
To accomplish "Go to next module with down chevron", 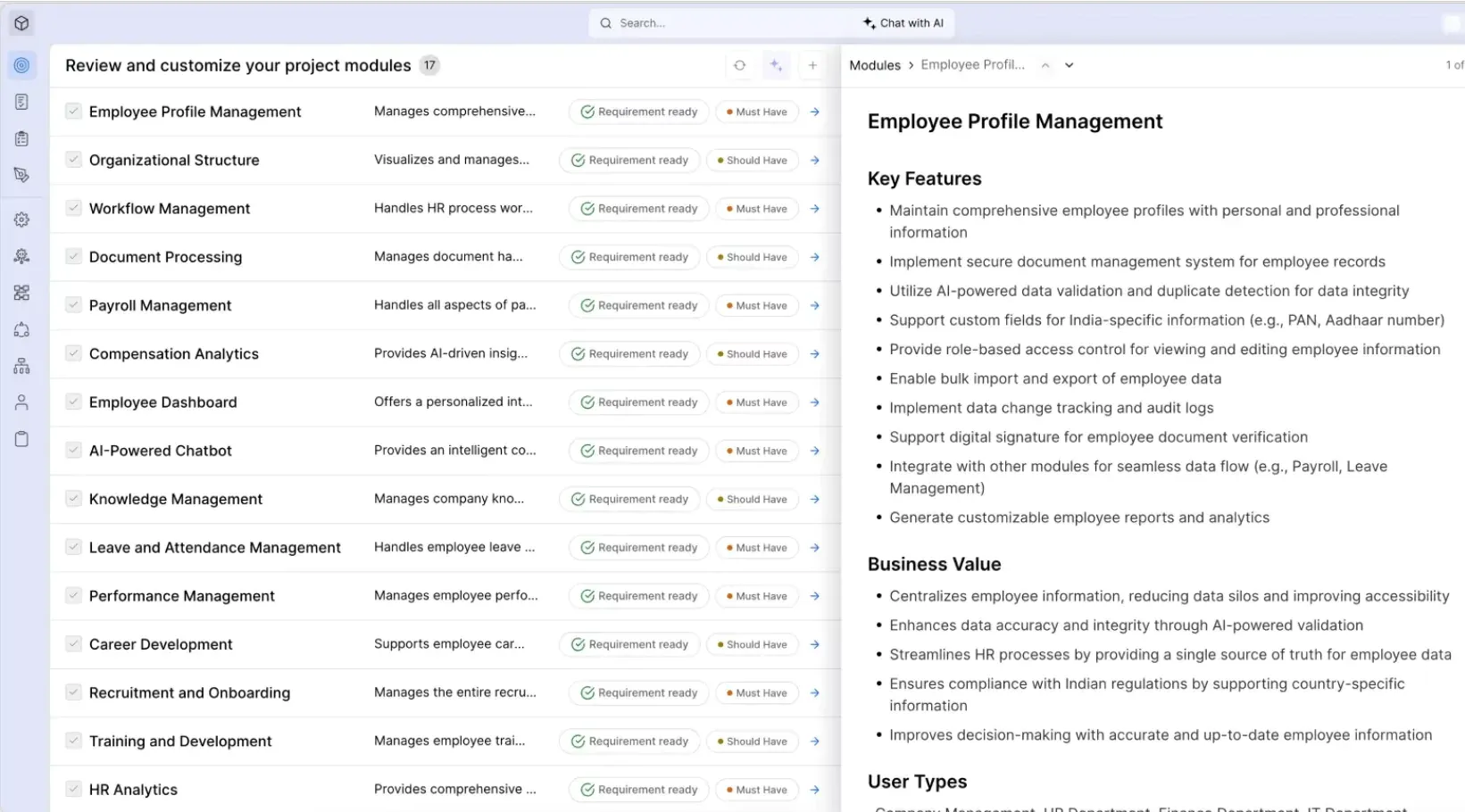I will pyautogui.click(x=1069, y=65).
